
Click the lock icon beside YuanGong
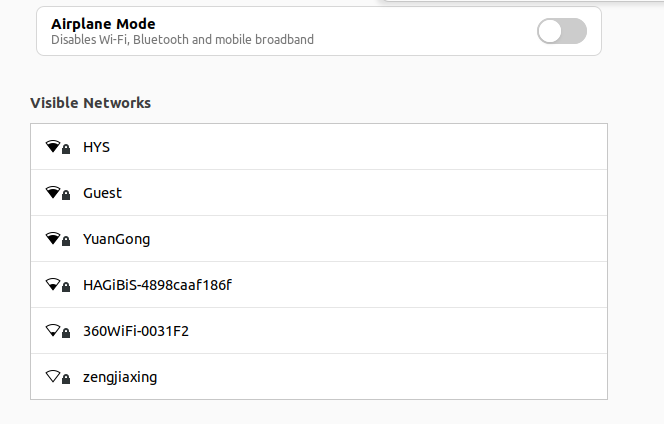(66, 241)
